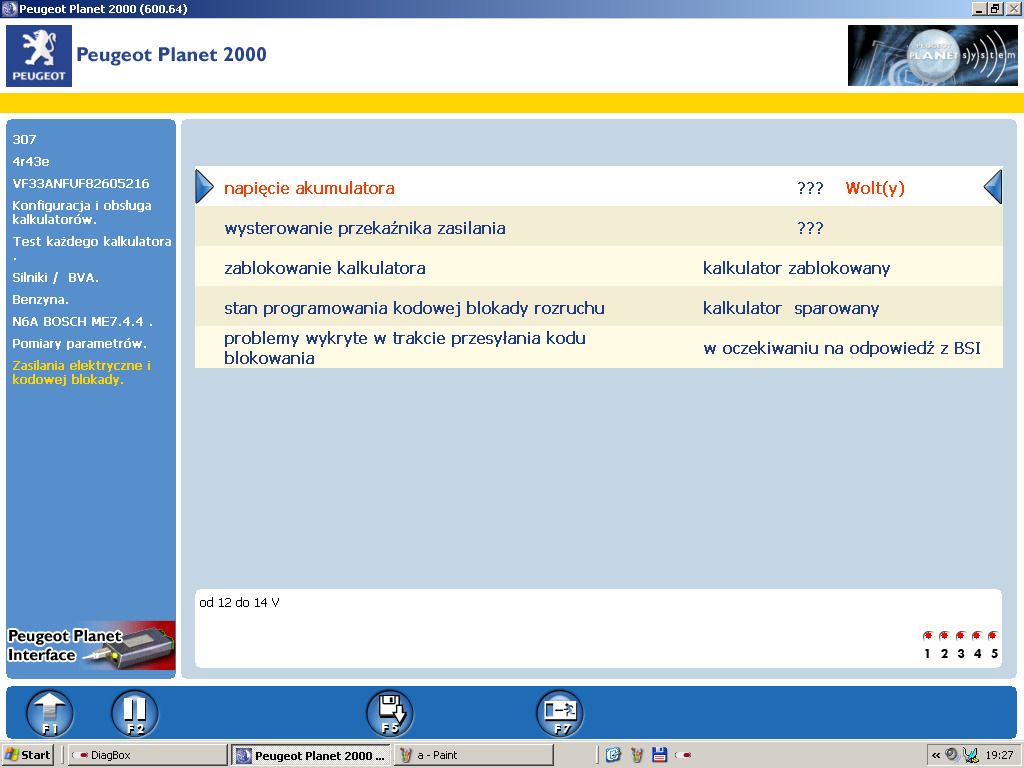The width and height of the screenshot is (1024, 768).
Task: Click the blue right-pointing arrow beside napięcie akumulatora
Action: [x=204, y=187]
